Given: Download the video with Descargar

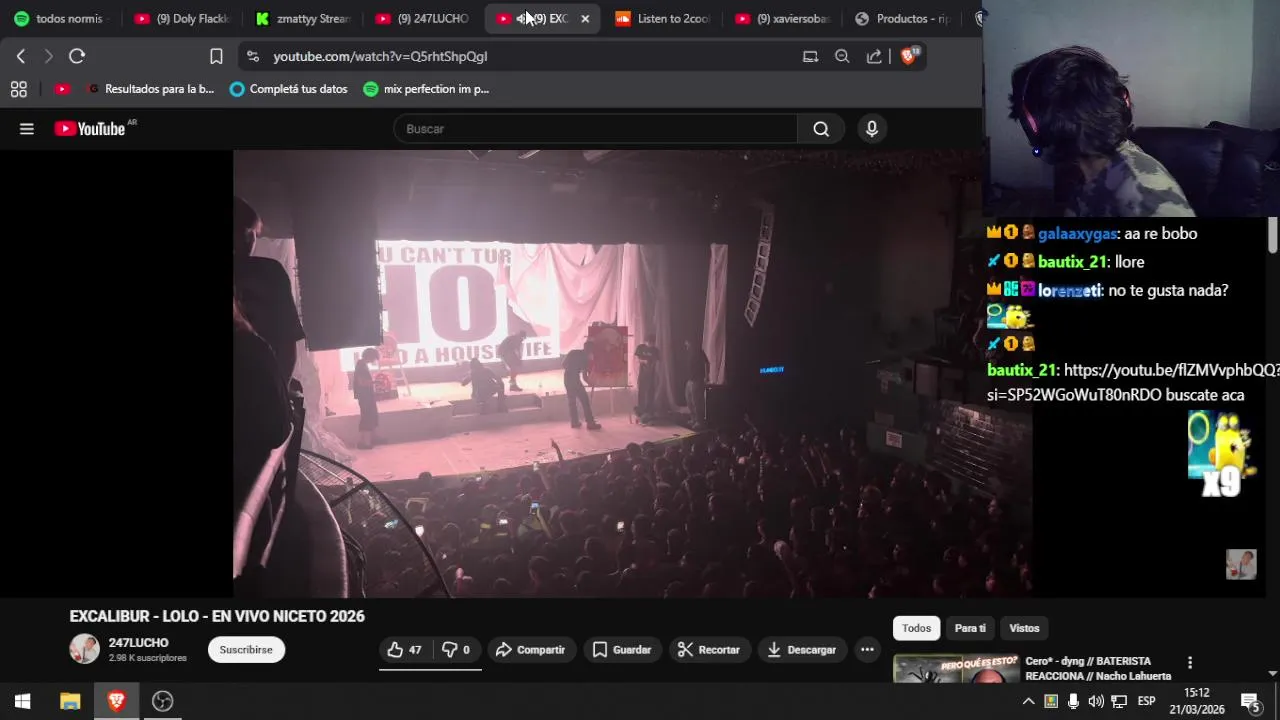Looking at the screenshot, I should [x=801, y=650].
